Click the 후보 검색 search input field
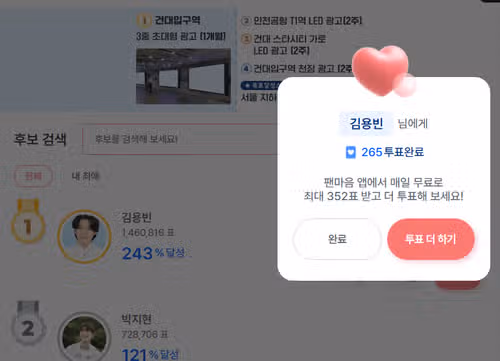 coord(180,139)
